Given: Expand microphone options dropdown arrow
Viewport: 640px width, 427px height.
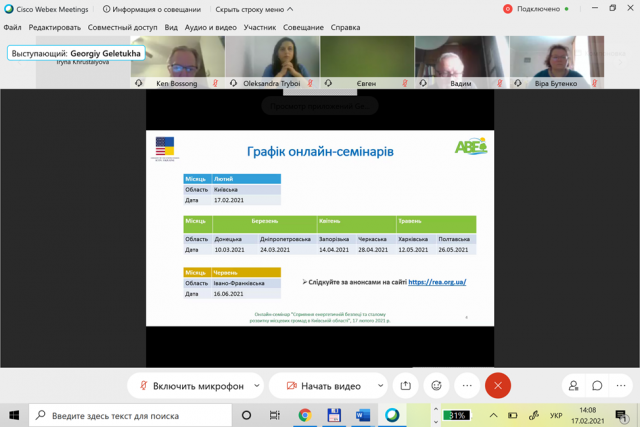Looking at the screenshot, I should tap(257, 385).
